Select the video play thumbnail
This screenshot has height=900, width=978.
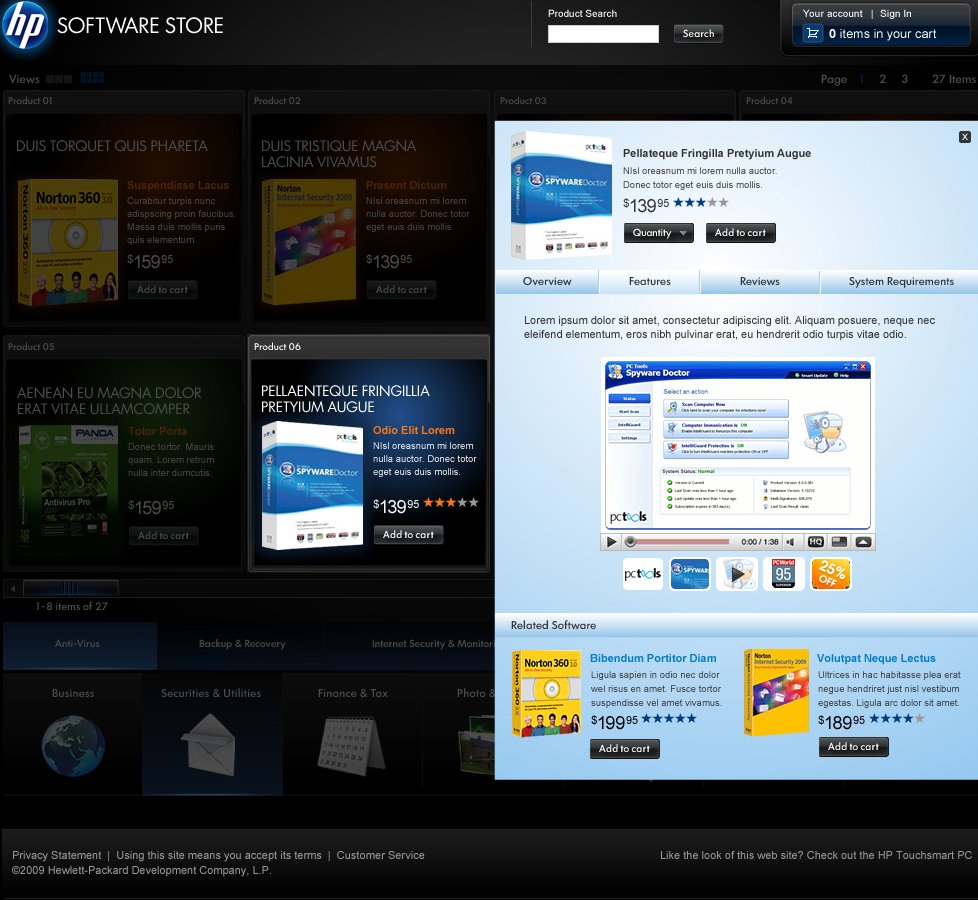click(x=737, y=574)
